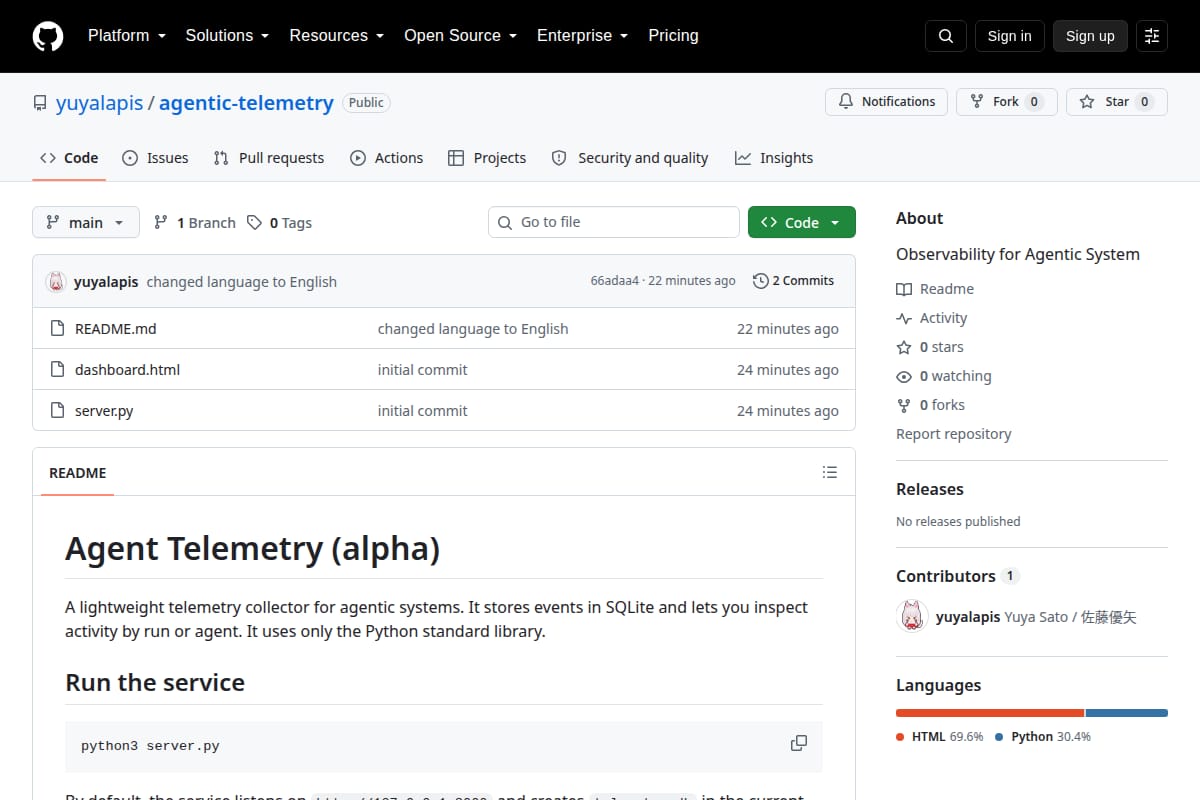Image resolution: width=1200 pixels, height=800 pixels.
Task: Click the dashboard.html file icon
Action: pyautogui.click(x=57, y=369)
